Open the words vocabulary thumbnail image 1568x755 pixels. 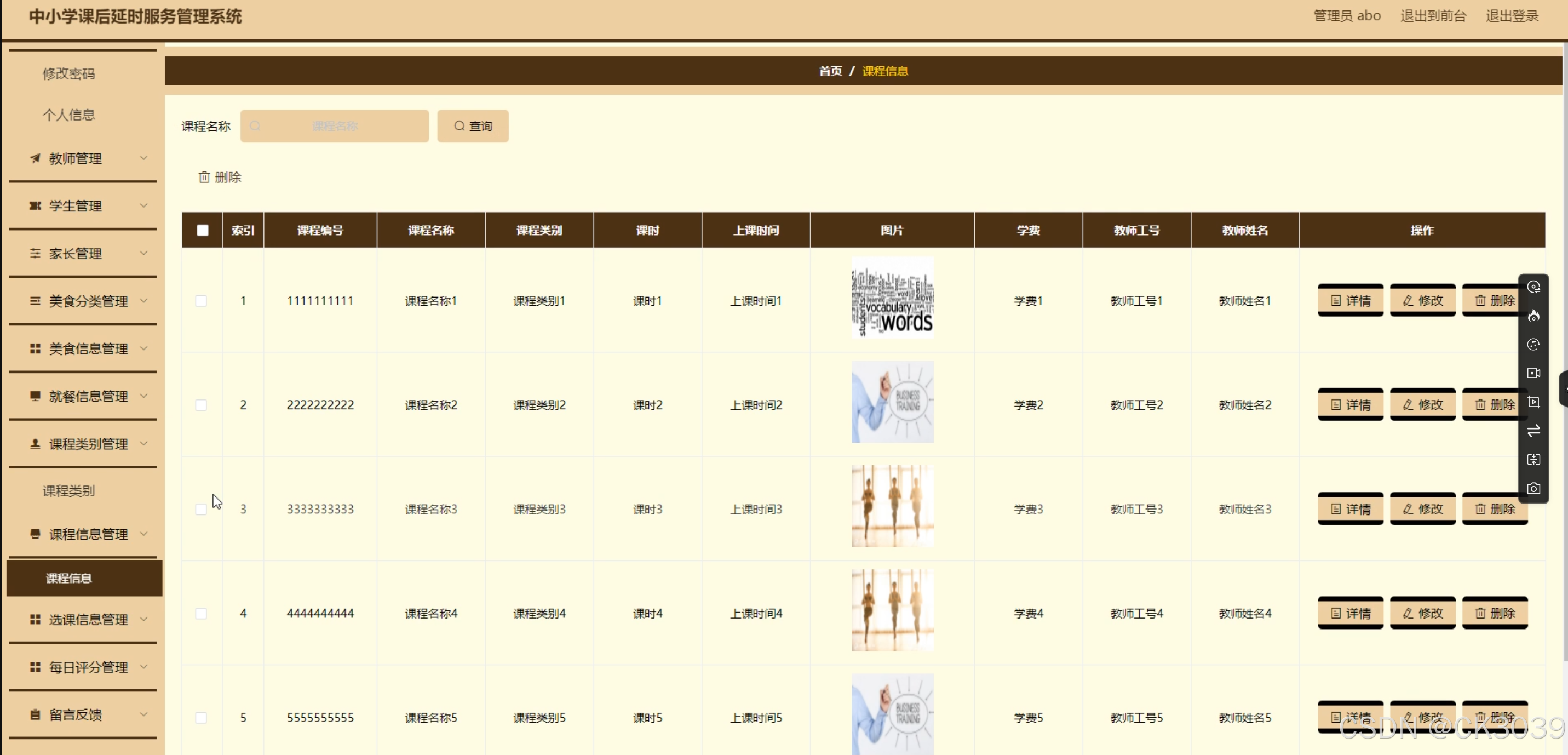tap(892, 298)
